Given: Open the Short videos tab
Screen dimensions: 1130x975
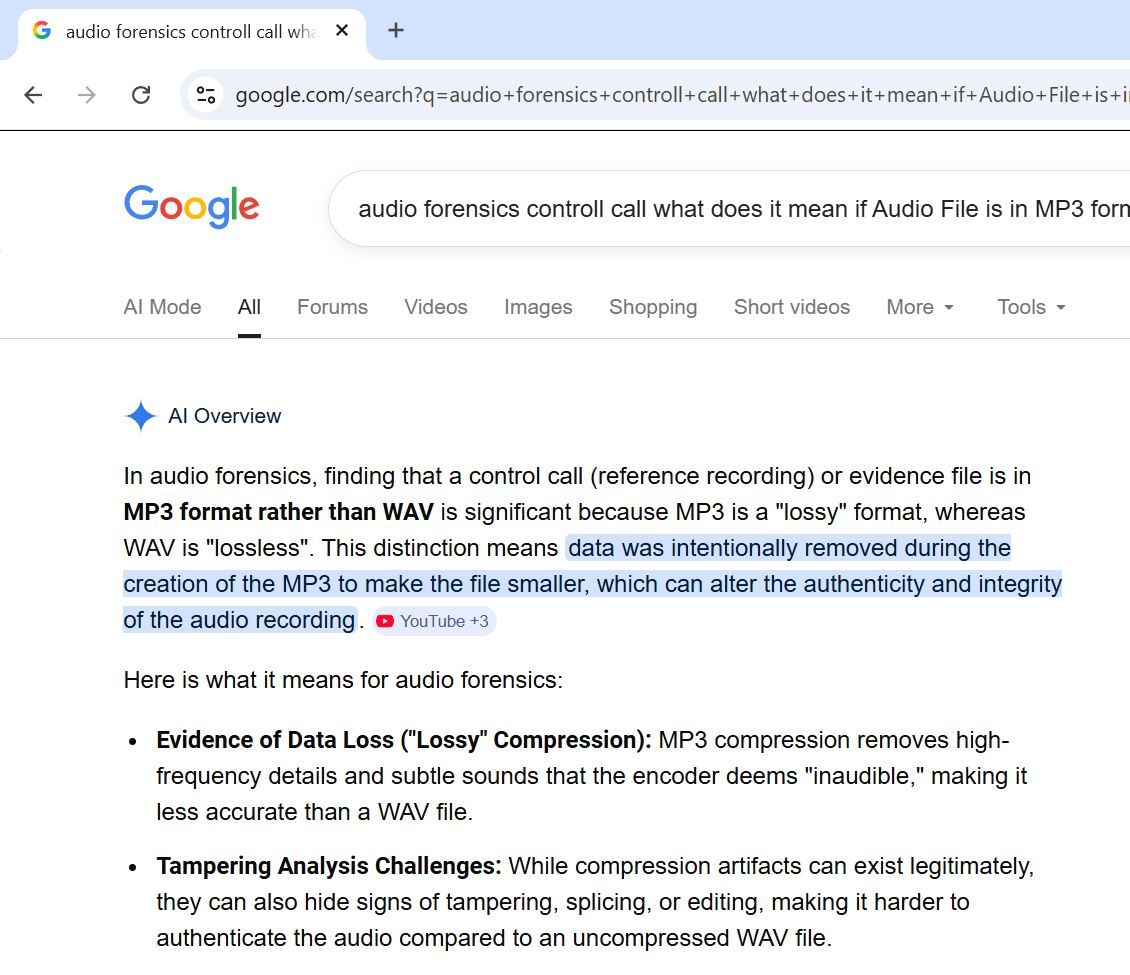Looking at the screenshot, I should tap(791, 307).
